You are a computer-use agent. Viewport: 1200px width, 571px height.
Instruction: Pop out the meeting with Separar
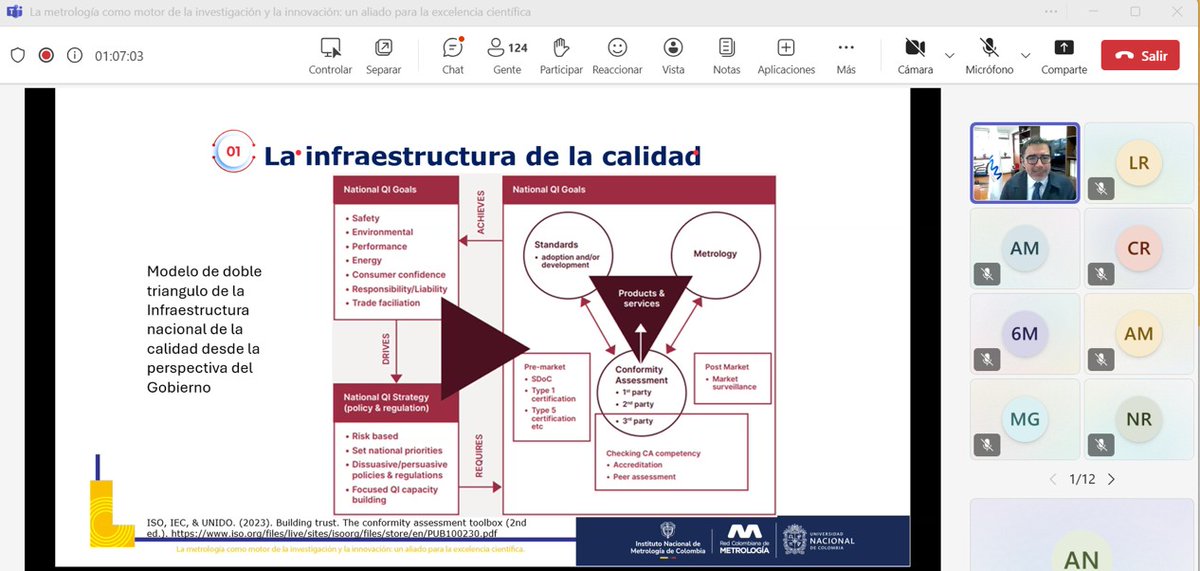[x=383, y=56]
